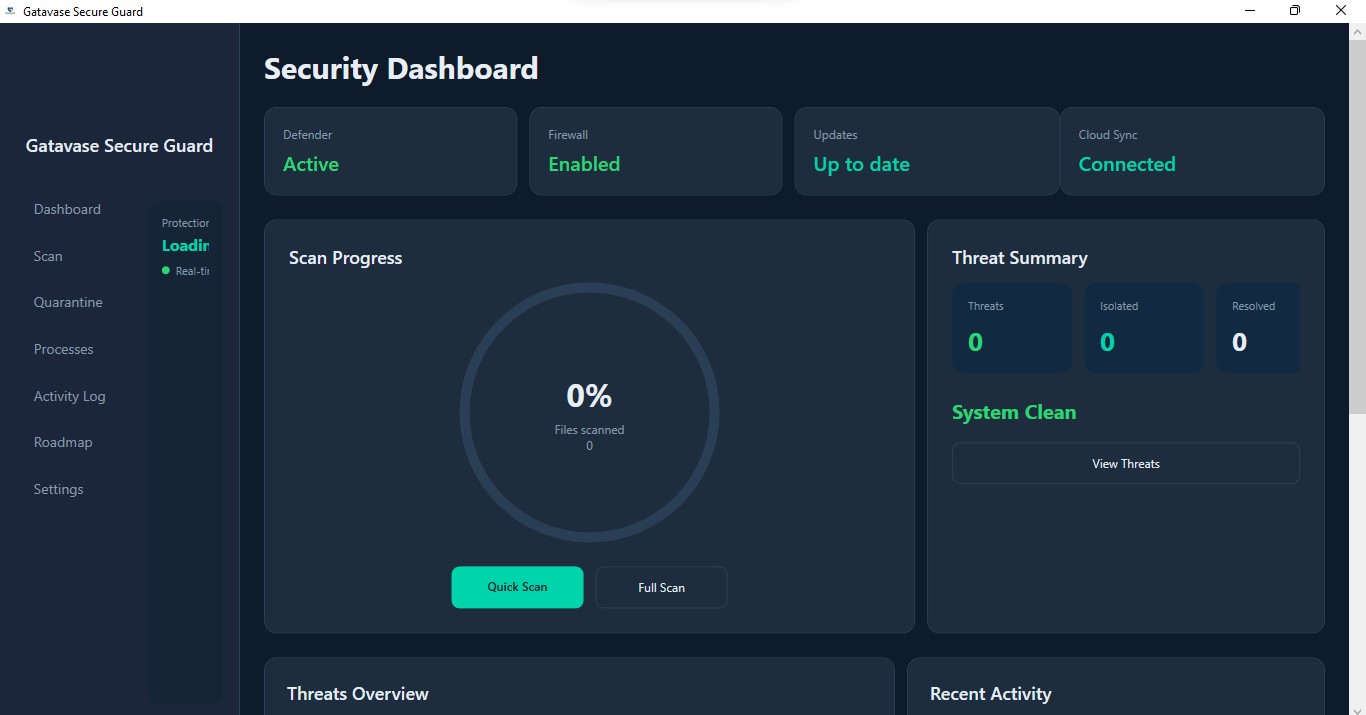Click the Resolved count tile
This screenshot has height=715, width=1366.
[1258, 328]
